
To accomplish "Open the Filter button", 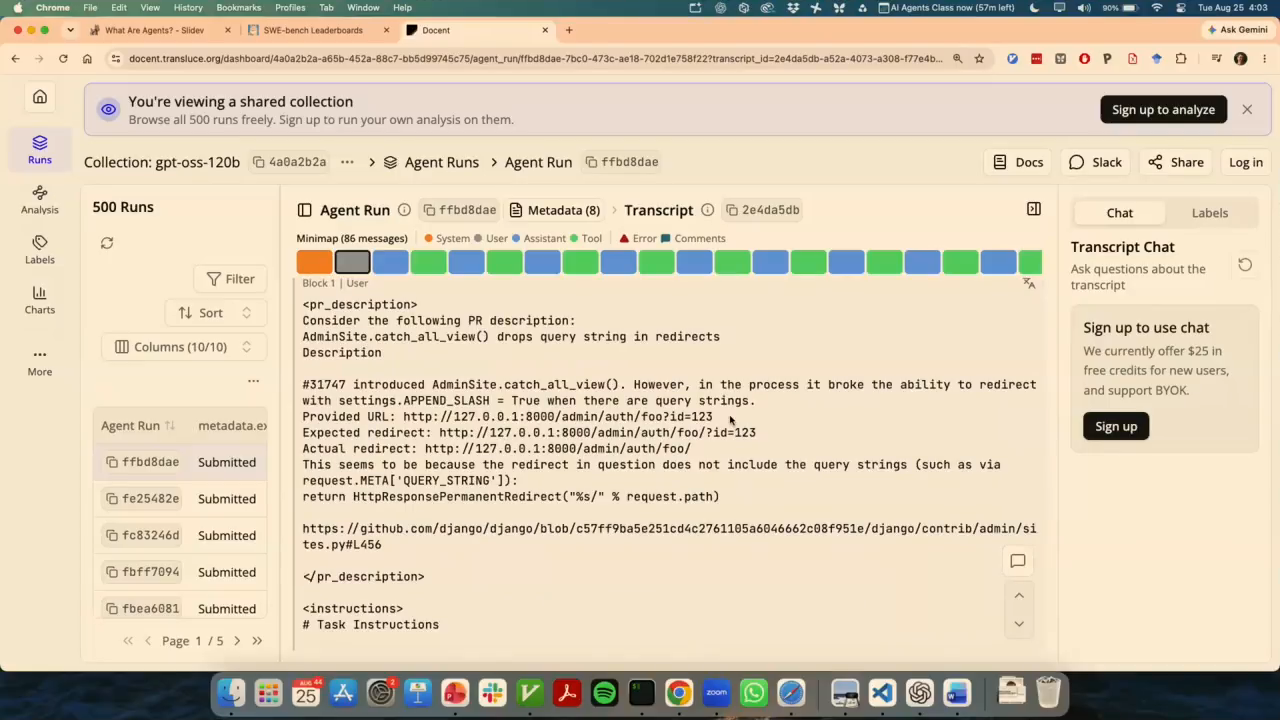I will [230, 279].
